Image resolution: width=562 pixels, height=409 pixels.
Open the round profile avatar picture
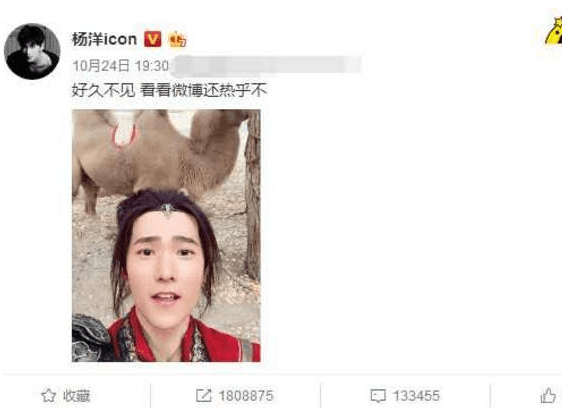point(32,51)
